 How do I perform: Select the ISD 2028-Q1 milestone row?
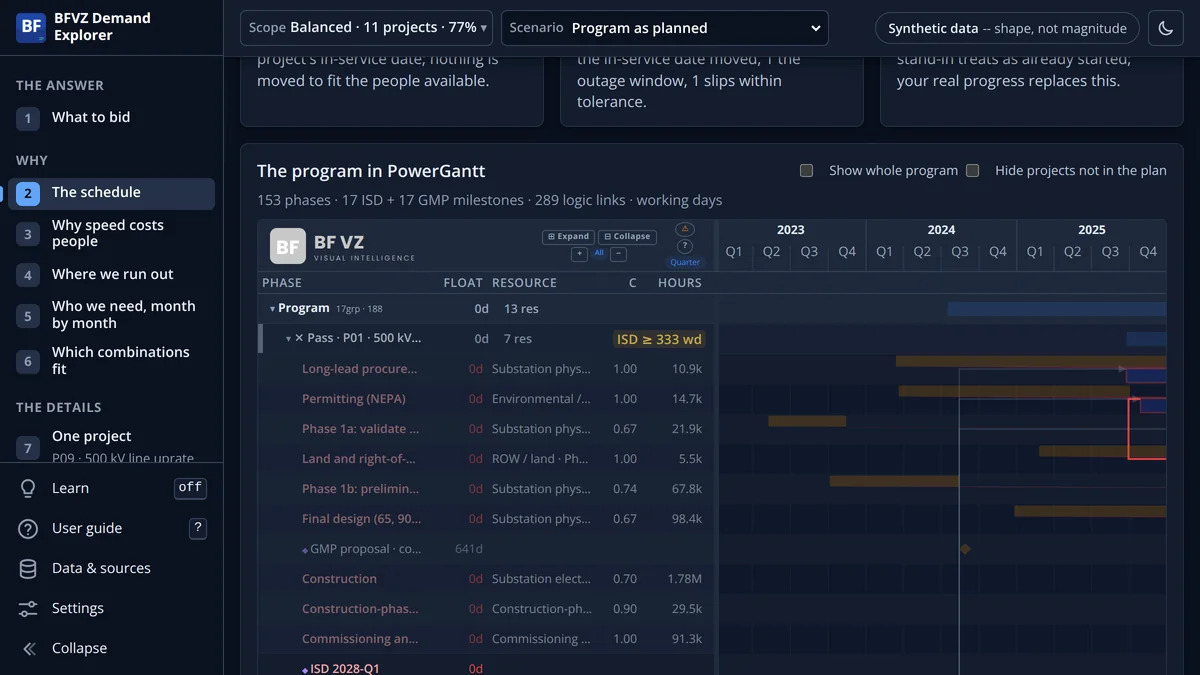487,667
